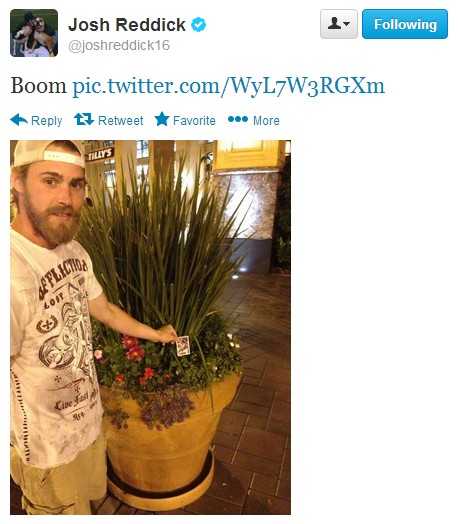
Task: Click the Tilly's sign in the photo
Action: point(100,154)
